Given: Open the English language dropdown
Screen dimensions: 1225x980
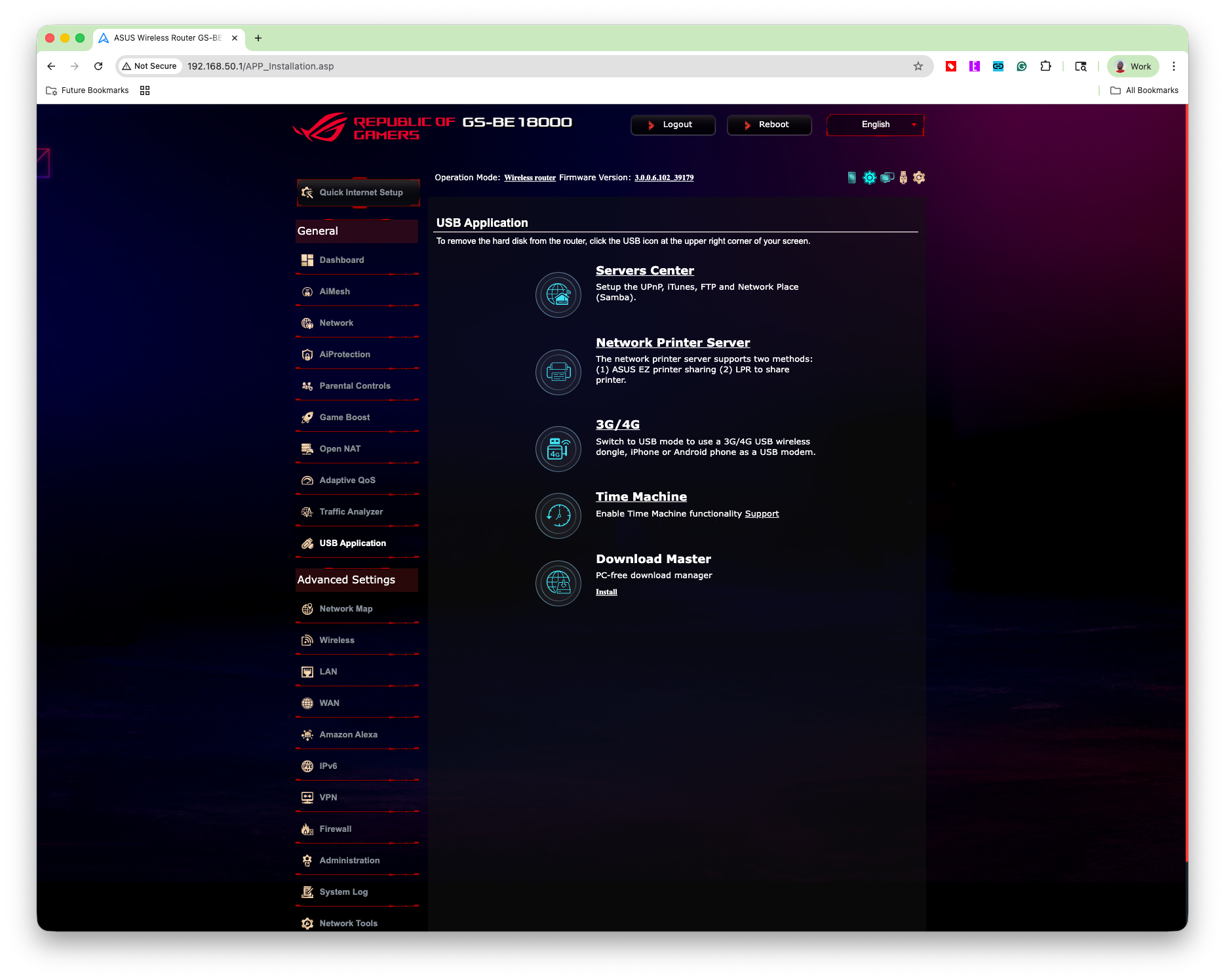Looking at the screenshot, I should pos(875,125).
